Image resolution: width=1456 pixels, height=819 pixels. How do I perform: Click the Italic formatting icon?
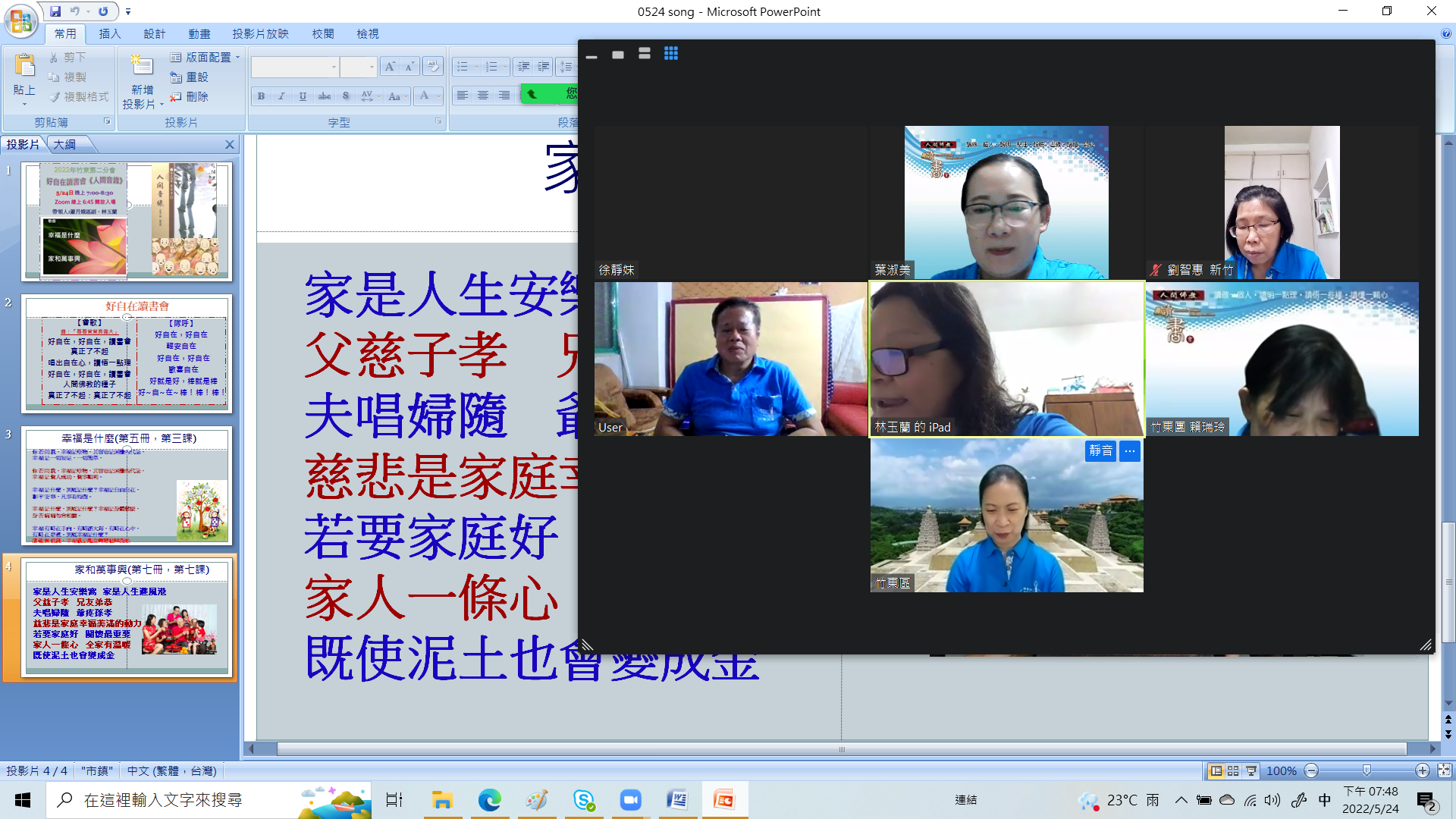pyautogui.click(x=281, y=96)
